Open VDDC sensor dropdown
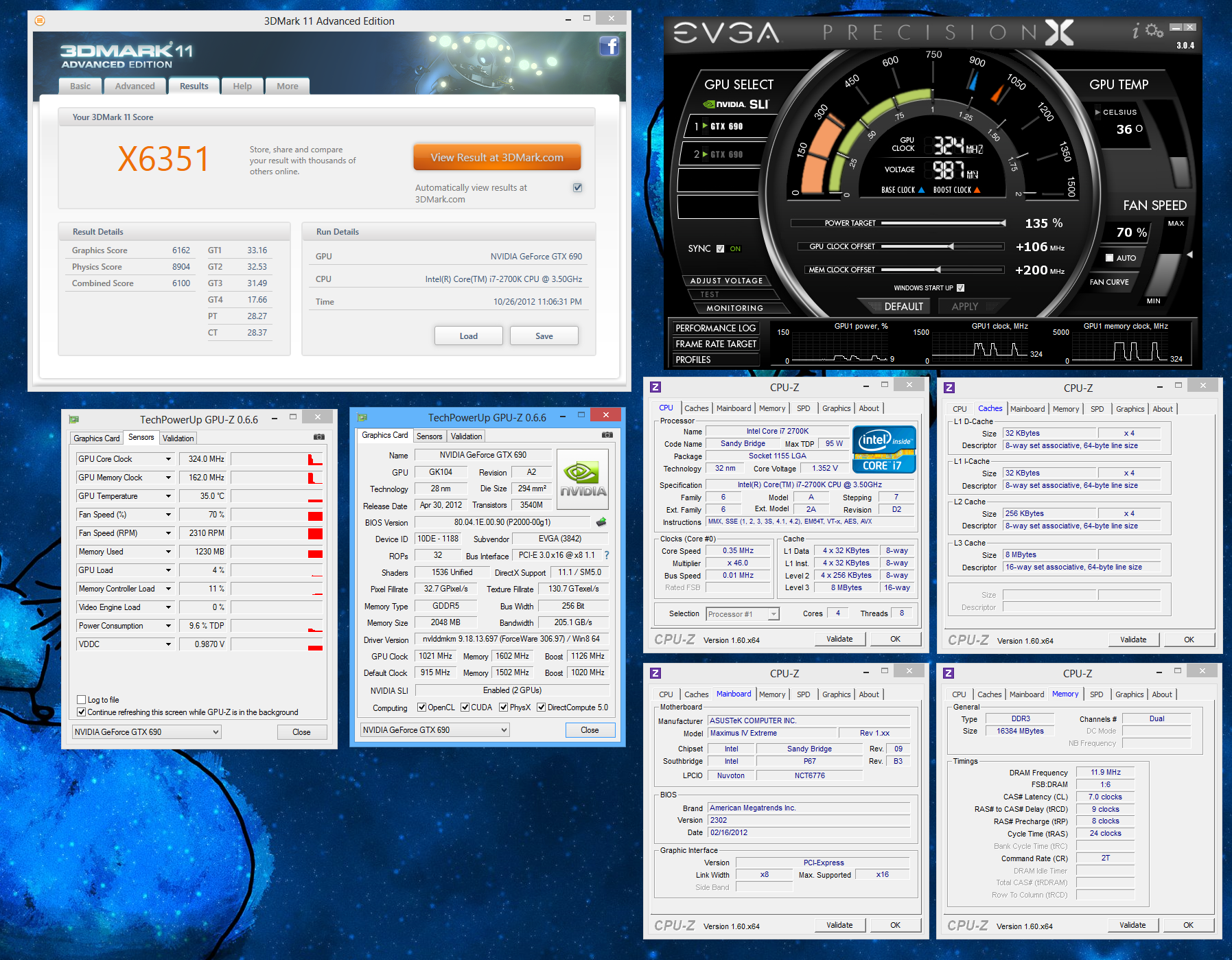This screenshot has width=1232, height=960. point(168,644)
